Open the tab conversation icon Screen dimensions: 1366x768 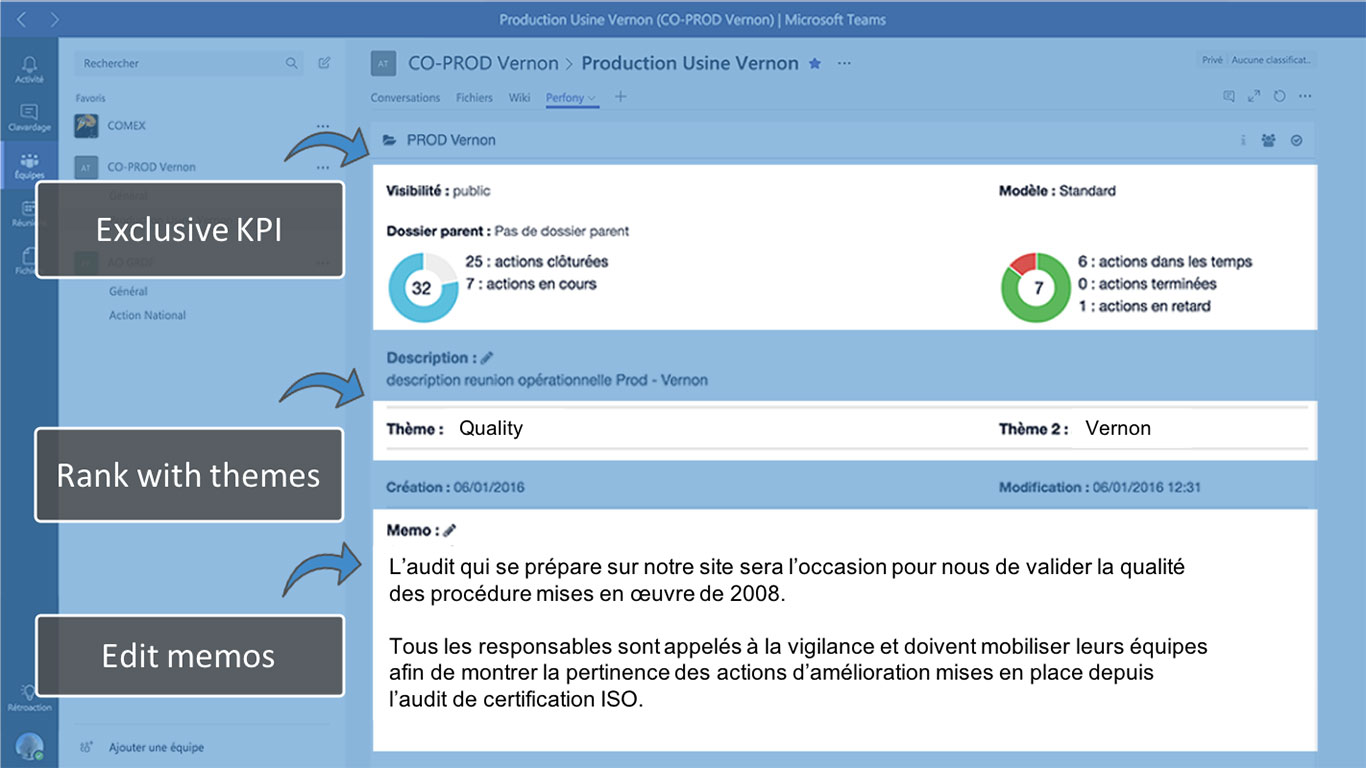[1229, 97]
